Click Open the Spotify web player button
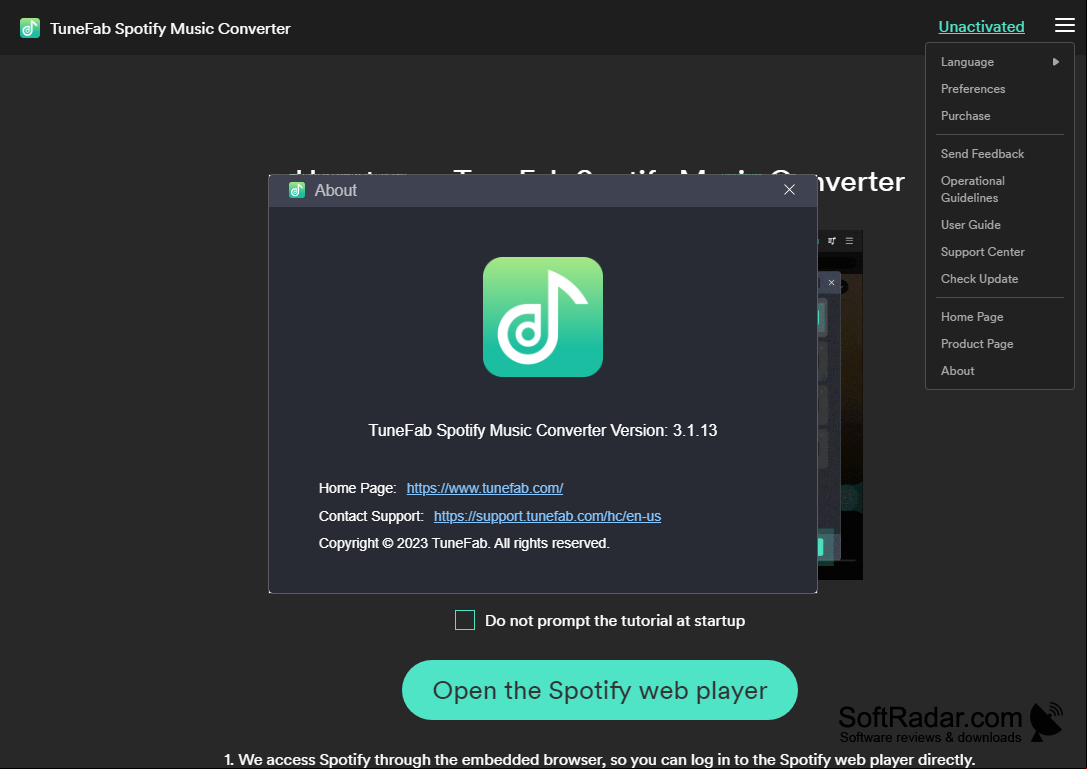 pos(600,690)
